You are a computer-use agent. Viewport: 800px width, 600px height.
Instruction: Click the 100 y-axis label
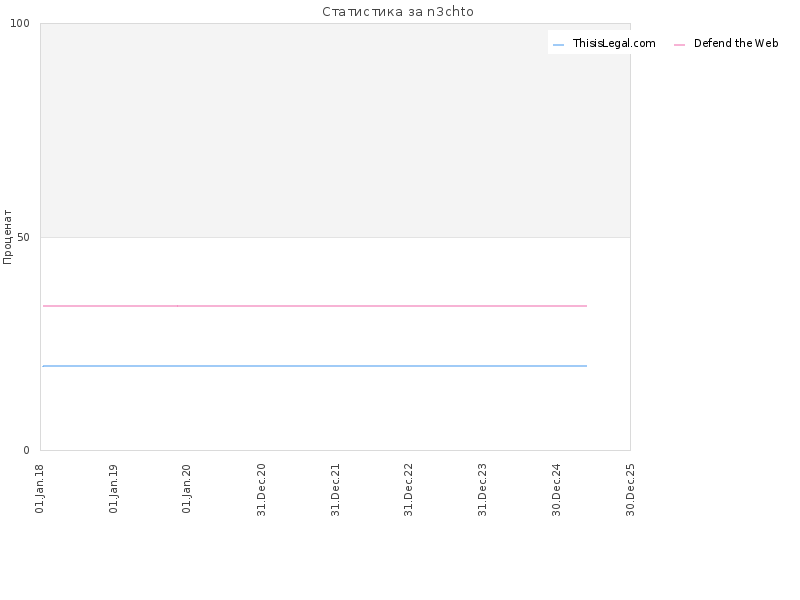point(20,23)
